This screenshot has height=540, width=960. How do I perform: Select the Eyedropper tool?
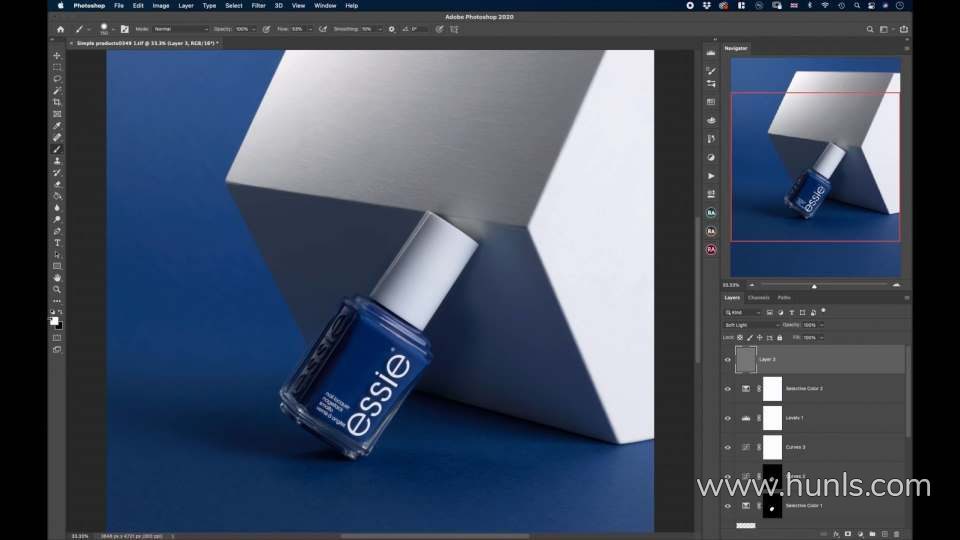[57, 126]
